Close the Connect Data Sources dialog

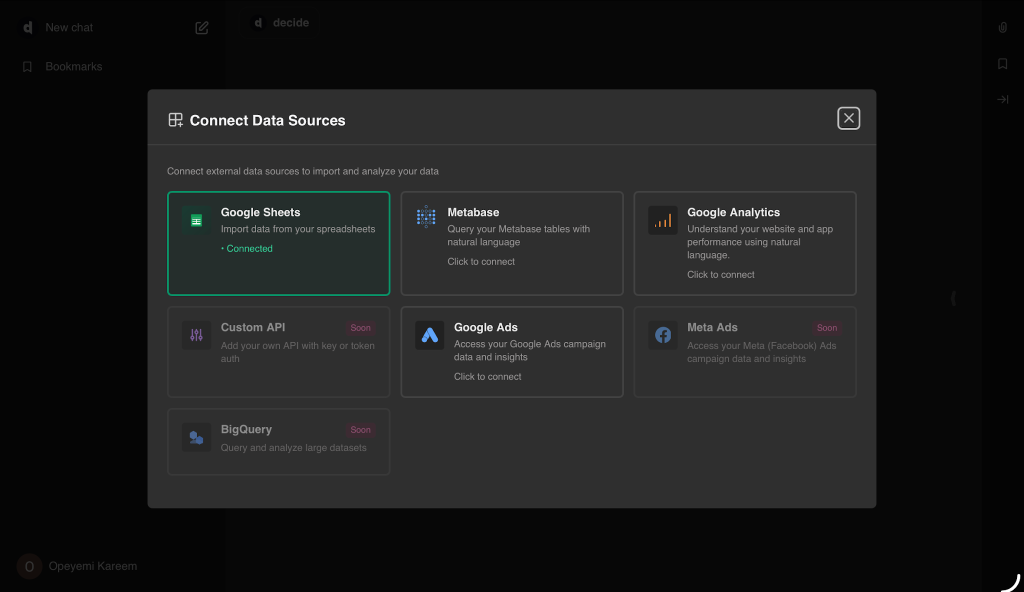coord(848,118)
